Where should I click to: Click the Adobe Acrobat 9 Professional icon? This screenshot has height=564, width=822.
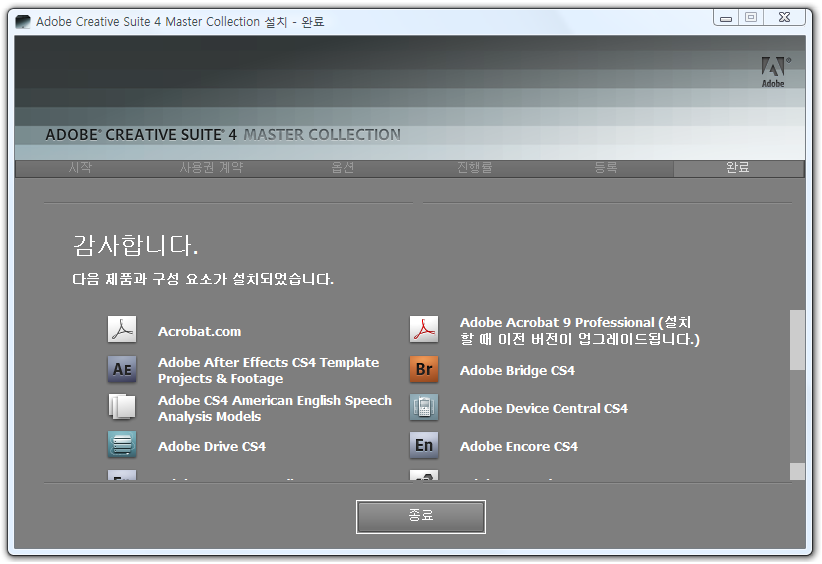pyautogui.click(x=424, y=330)
